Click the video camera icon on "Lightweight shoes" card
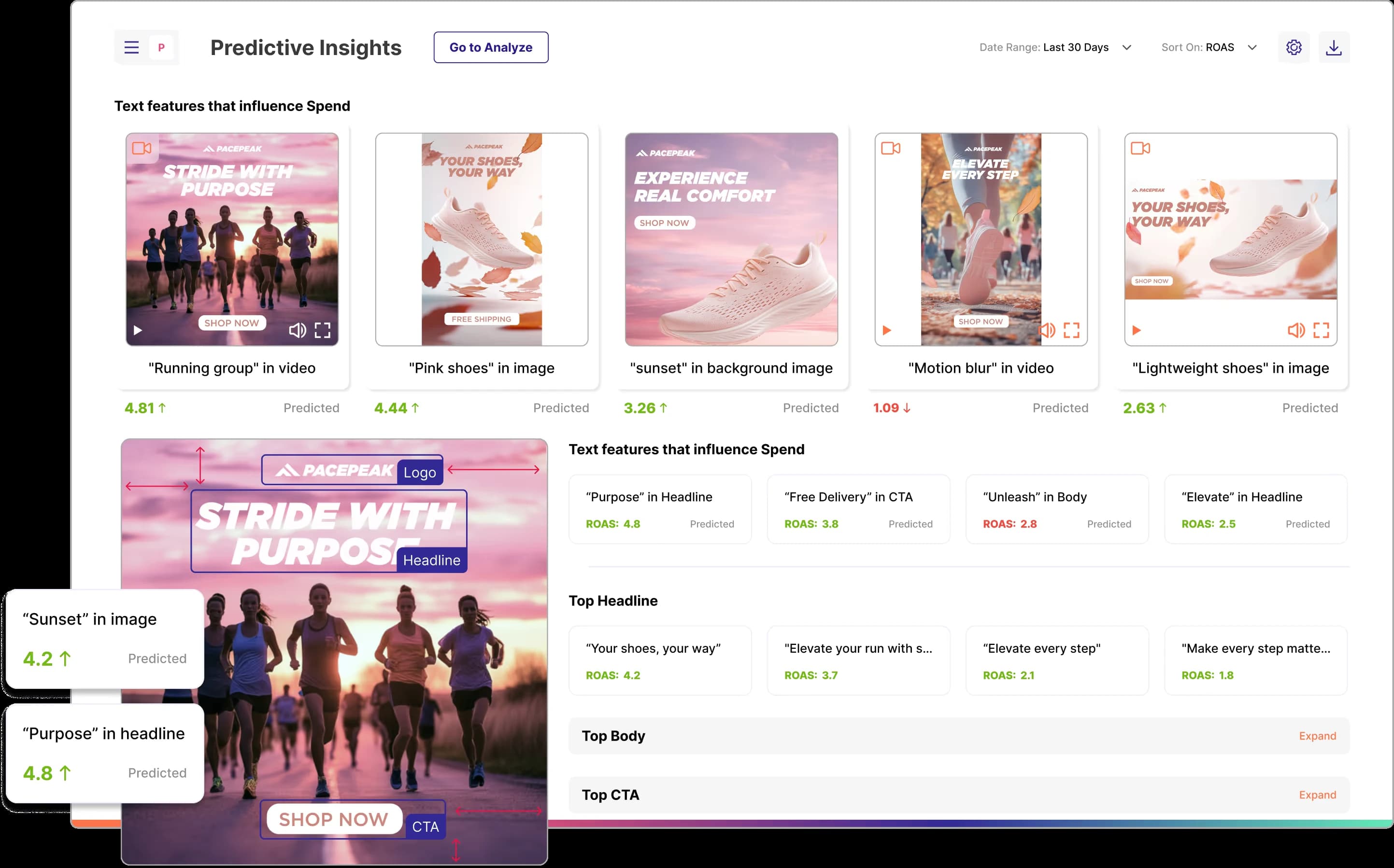 click(x=1140, y=148)
